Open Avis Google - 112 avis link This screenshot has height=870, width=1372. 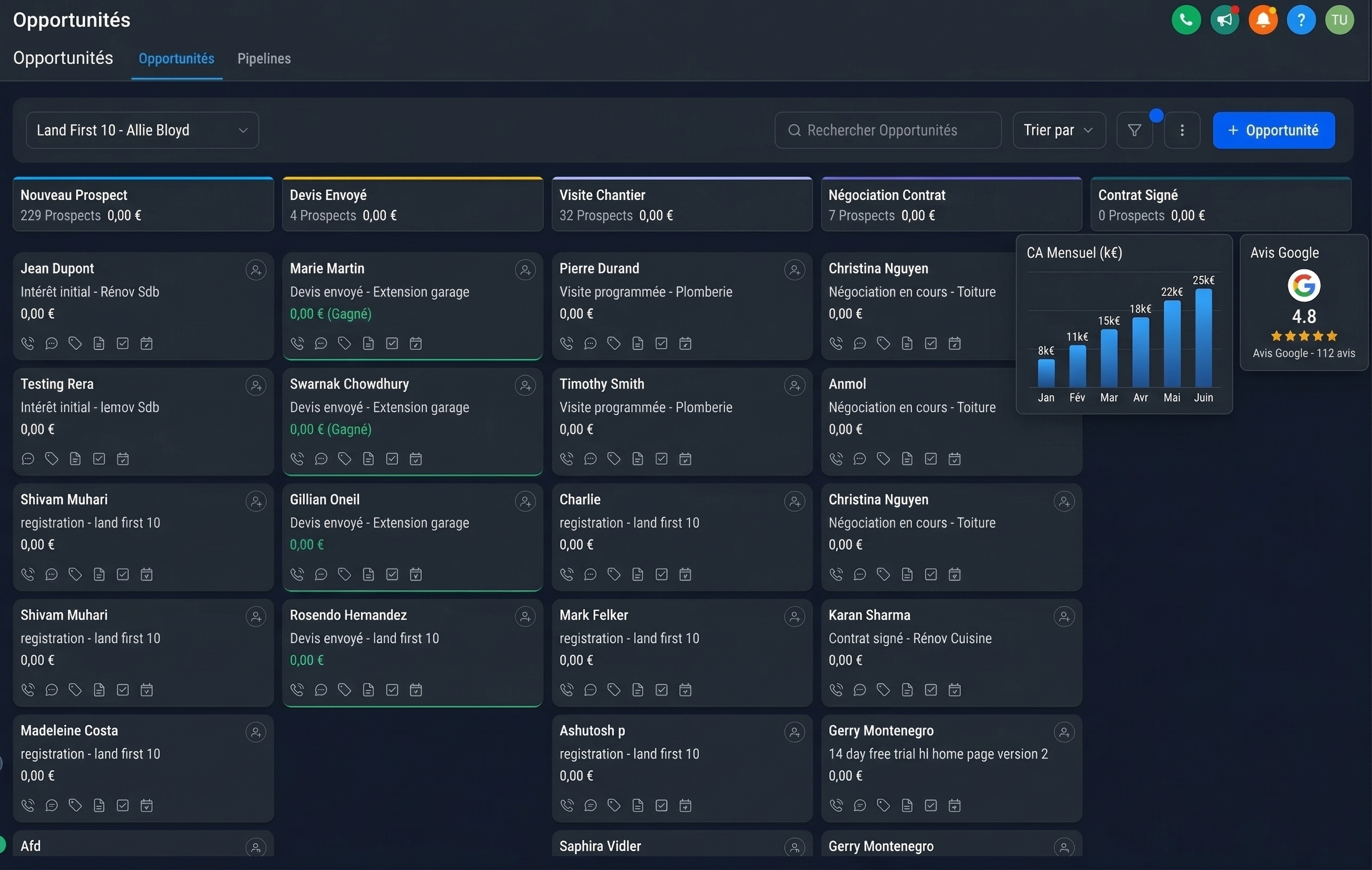pos(1304,353)
